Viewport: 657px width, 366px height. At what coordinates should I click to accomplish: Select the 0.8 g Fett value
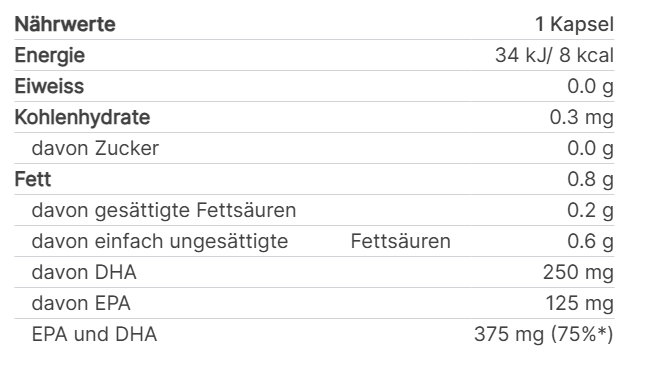click(590, 179)
